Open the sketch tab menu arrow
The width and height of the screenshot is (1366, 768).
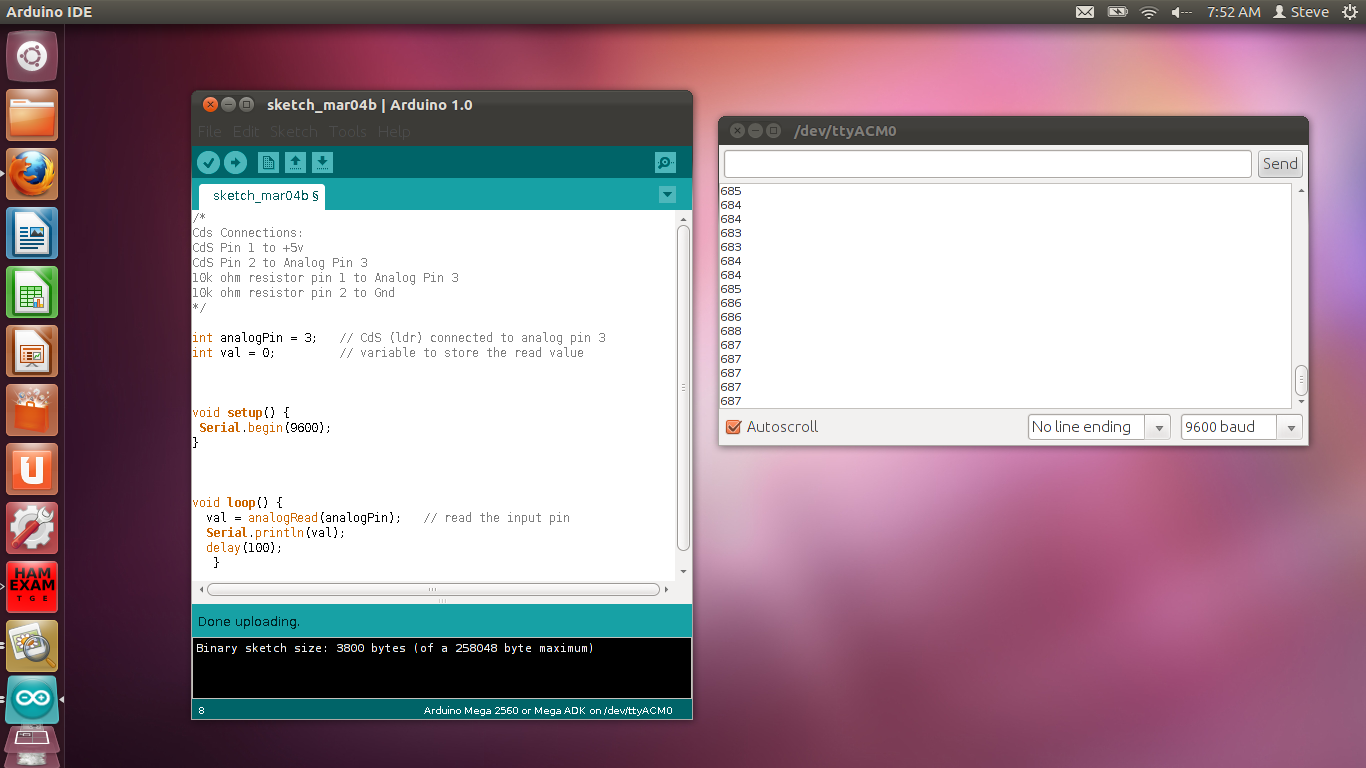click(667, 195)
